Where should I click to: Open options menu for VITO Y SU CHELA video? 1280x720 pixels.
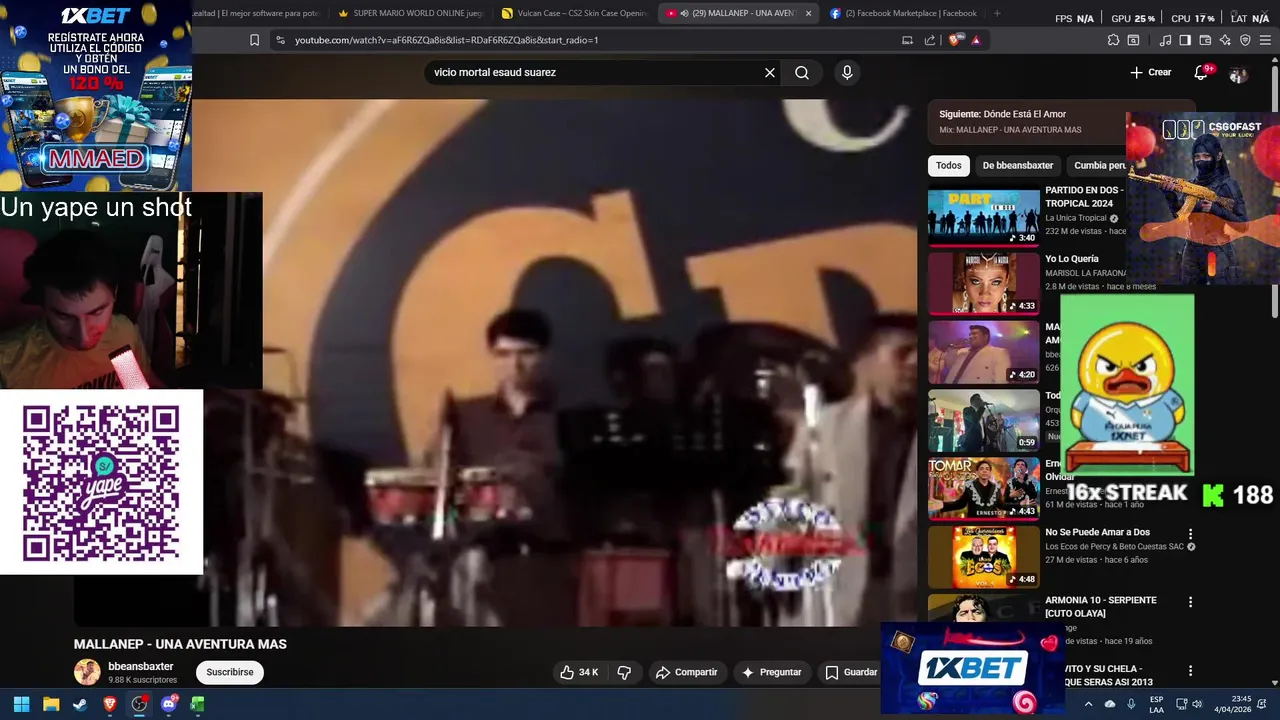click(x=1190, y=671)
